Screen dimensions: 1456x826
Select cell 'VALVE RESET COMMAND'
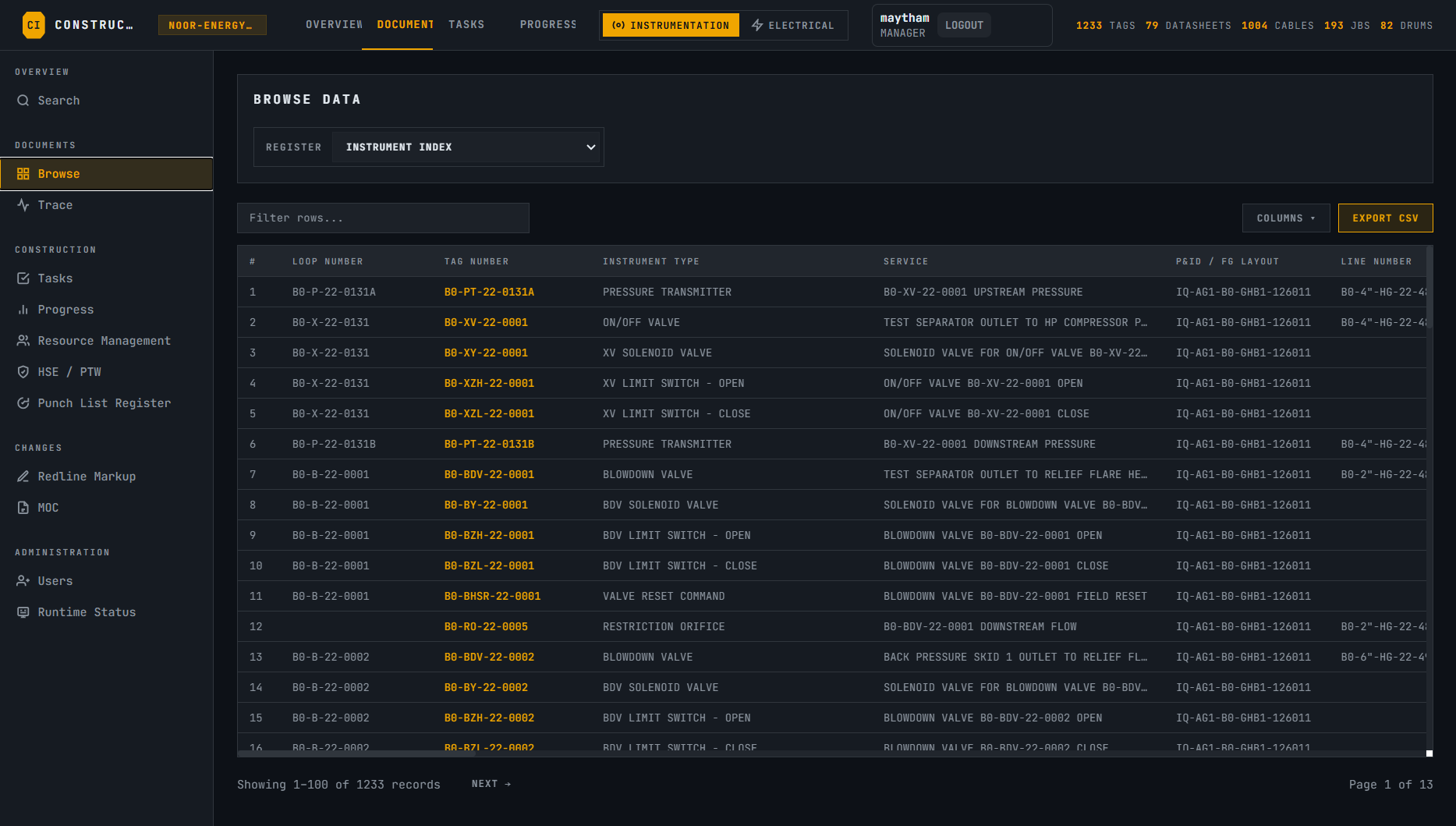point(664,596)
